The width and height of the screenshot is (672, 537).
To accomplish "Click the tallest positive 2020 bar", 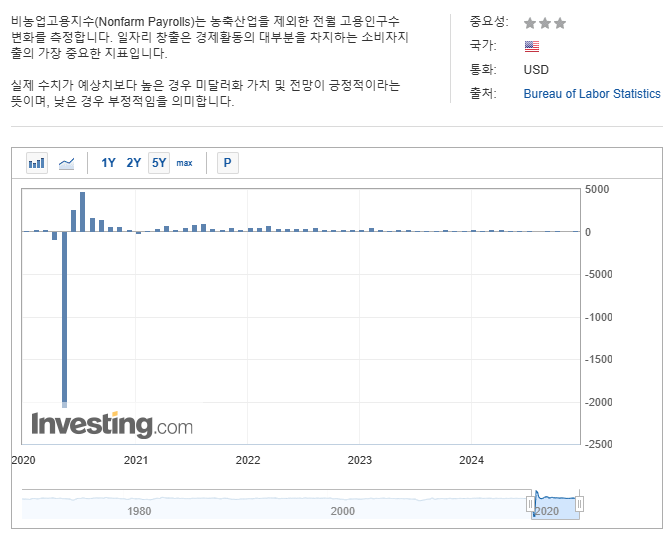I will 82,212.
